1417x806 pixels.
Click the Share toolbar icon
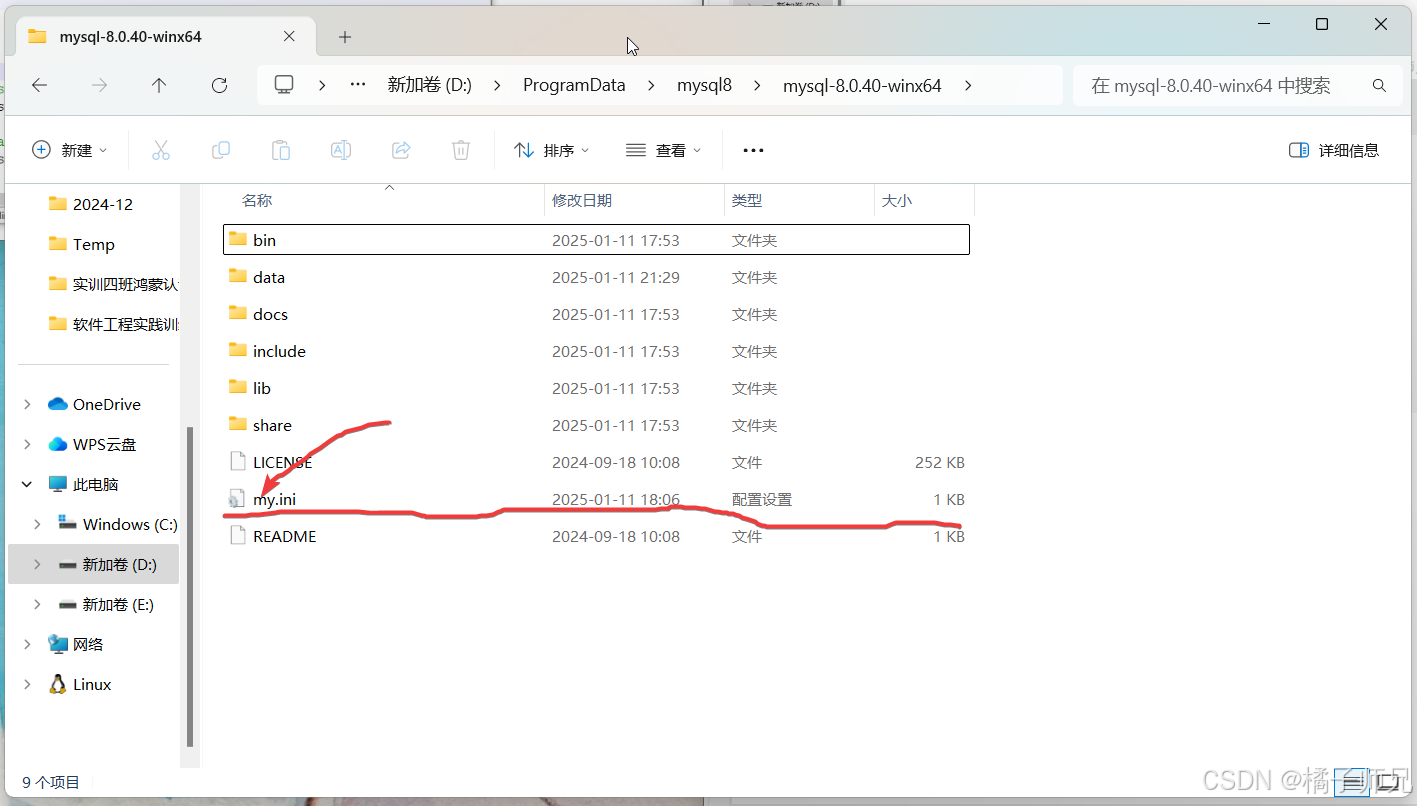click(x=401, y=150)
